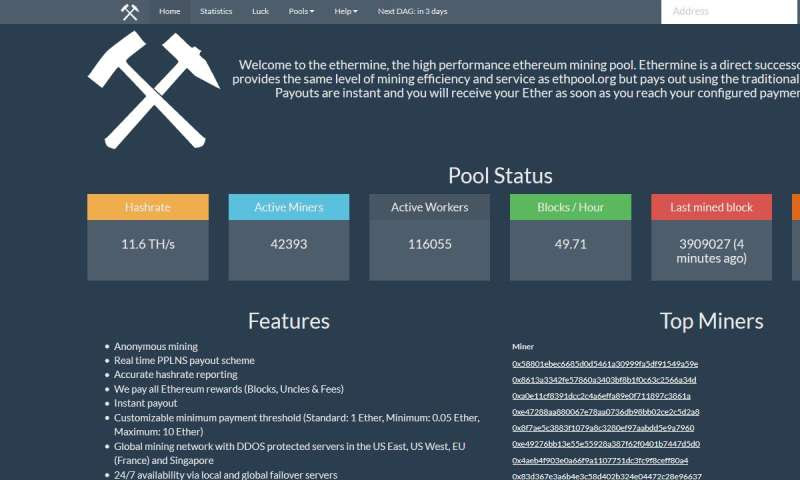
Task: Click '24/7 availability' feature item
Action: tap(226, 474)
